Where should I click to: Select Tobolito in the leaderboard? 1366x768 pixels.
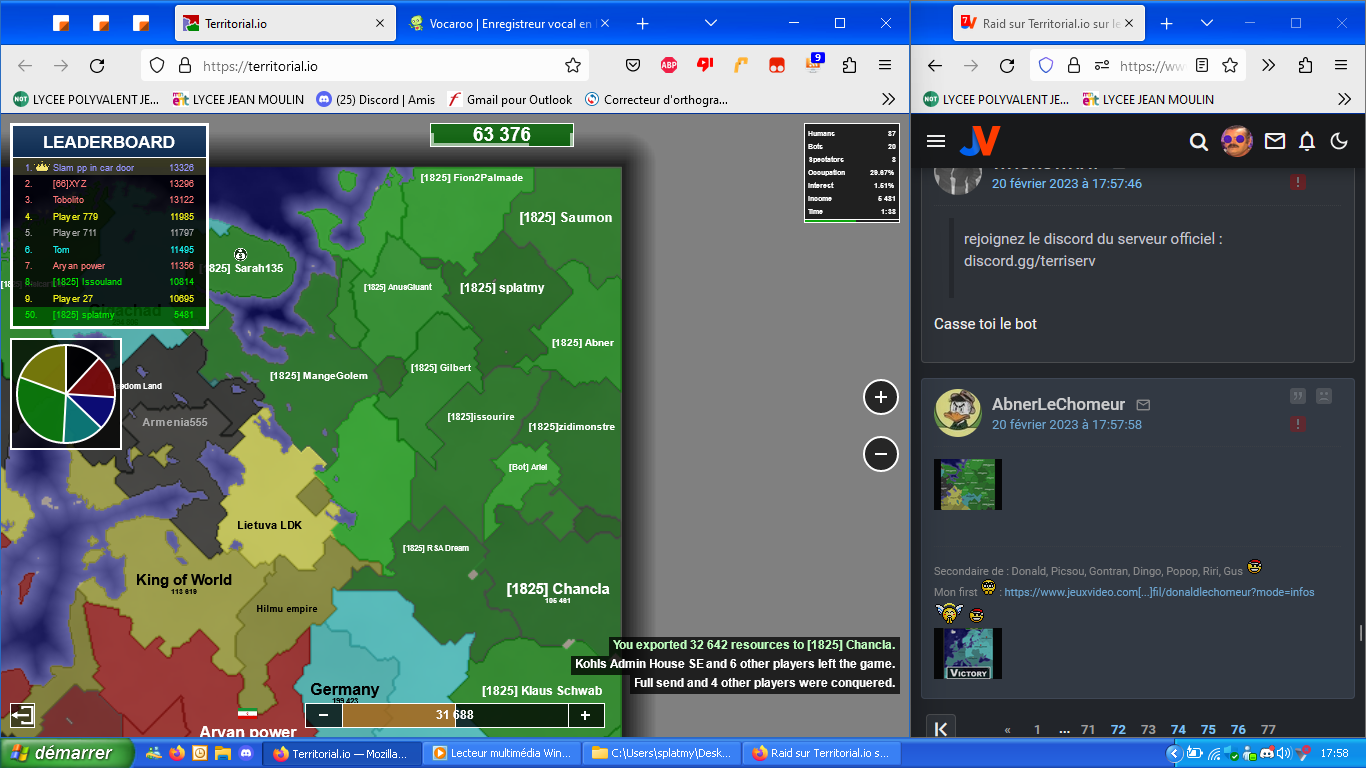click(109, 200)
